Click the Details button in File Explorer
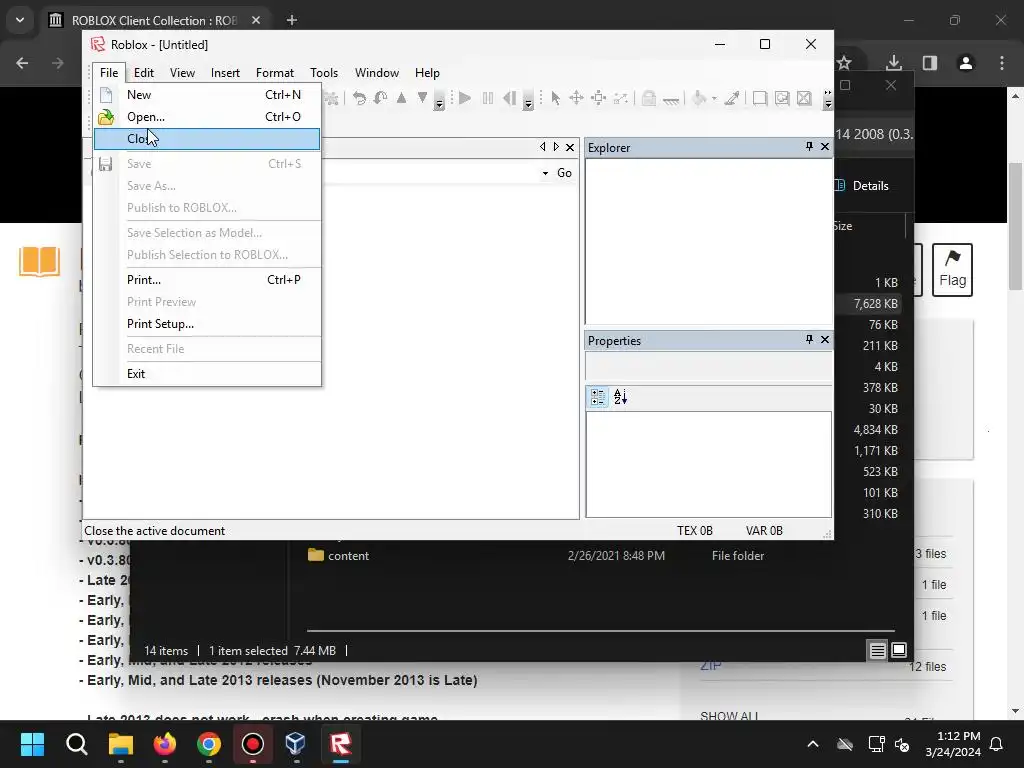This screenshot has height=768, width=1024. [x=863, y=186]
